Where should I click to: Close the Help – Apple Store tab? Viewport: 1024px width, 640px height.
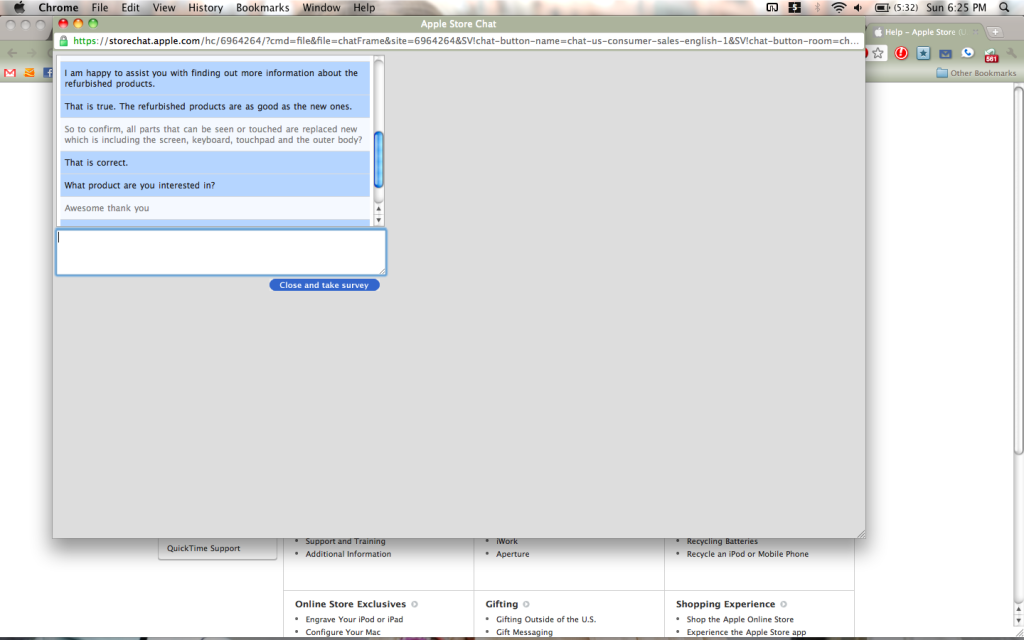976,32
